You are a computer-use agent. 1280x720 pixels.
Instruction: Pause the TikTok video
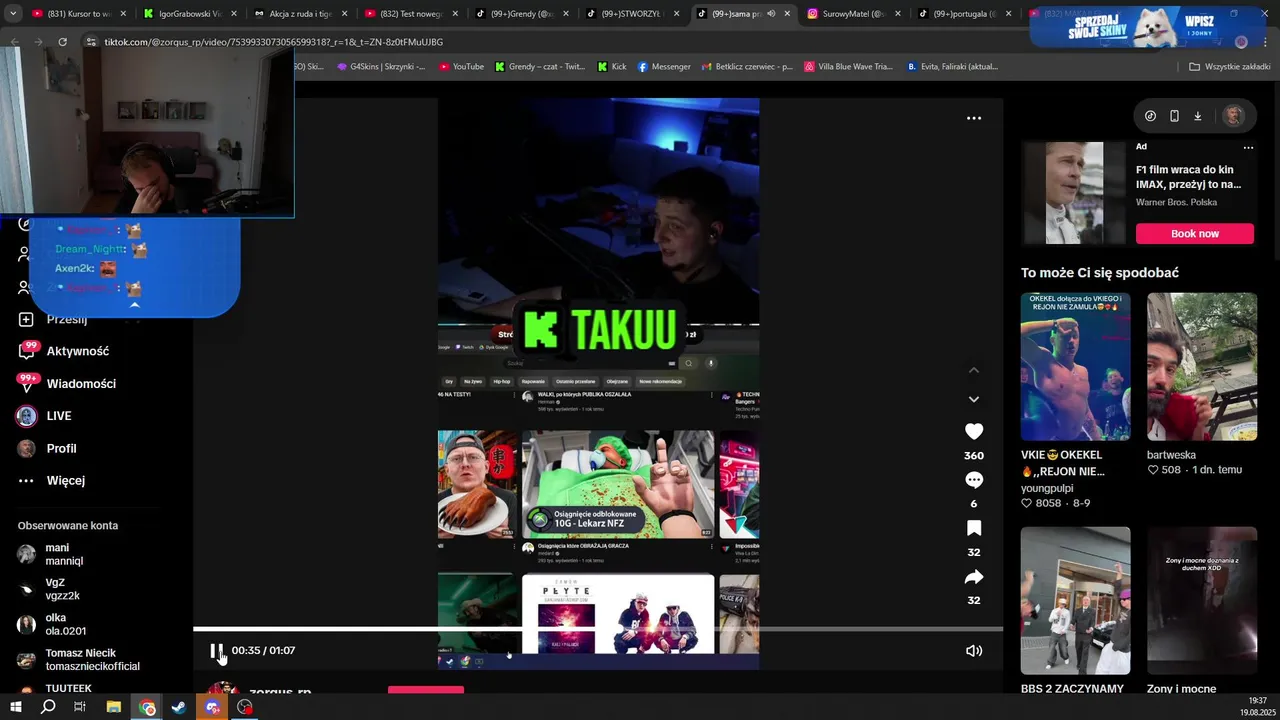(x=217, y=651)
